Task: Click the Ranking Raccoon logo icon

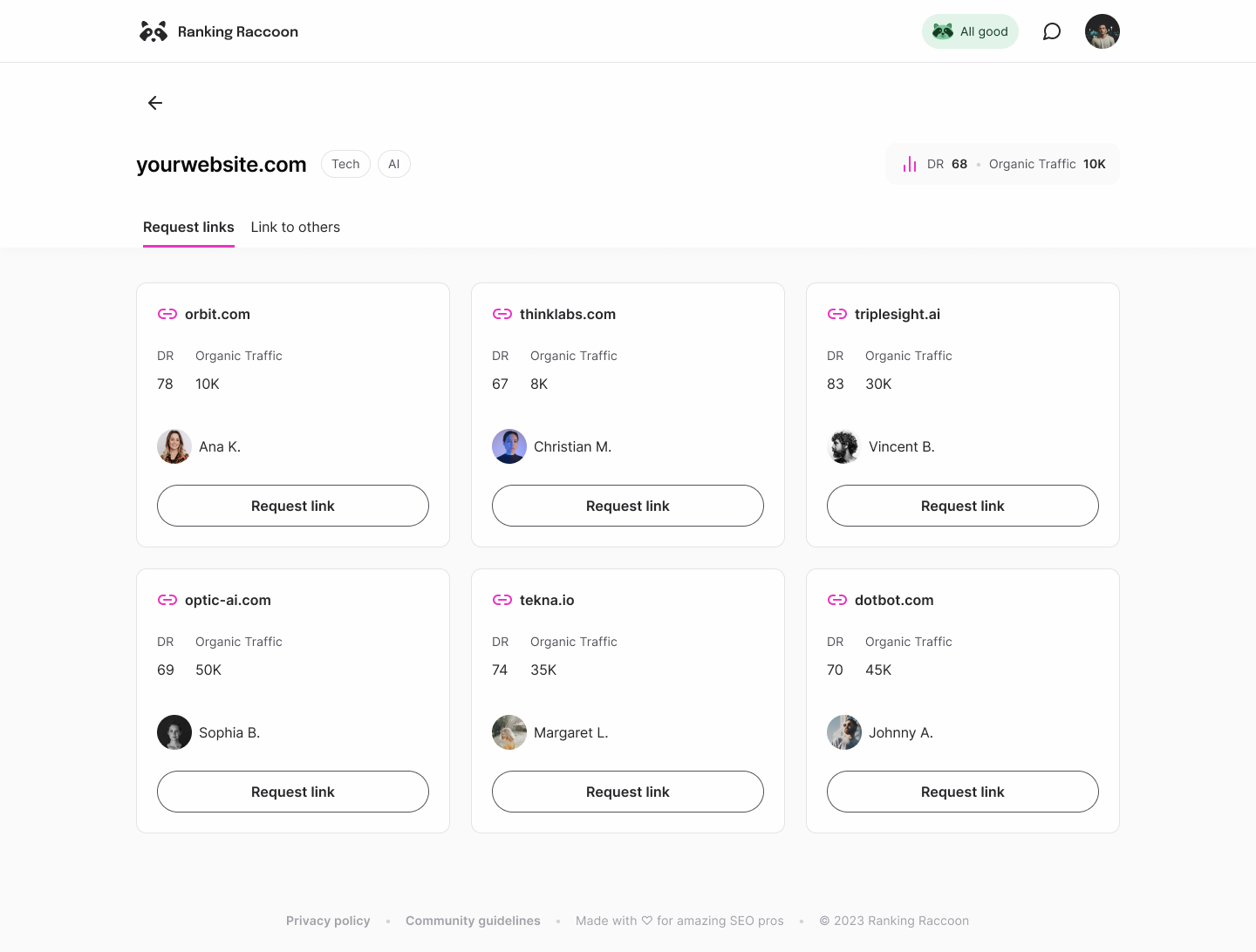Action: click(154, 31)
